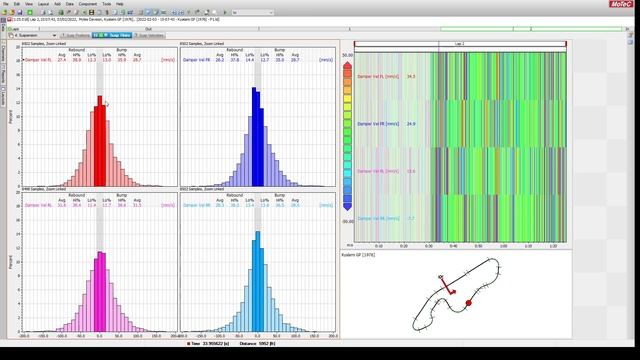This screenshot has width=640, height=360.
Task: Click the blue floppy-disk save icon
Action: pos(20,13)
